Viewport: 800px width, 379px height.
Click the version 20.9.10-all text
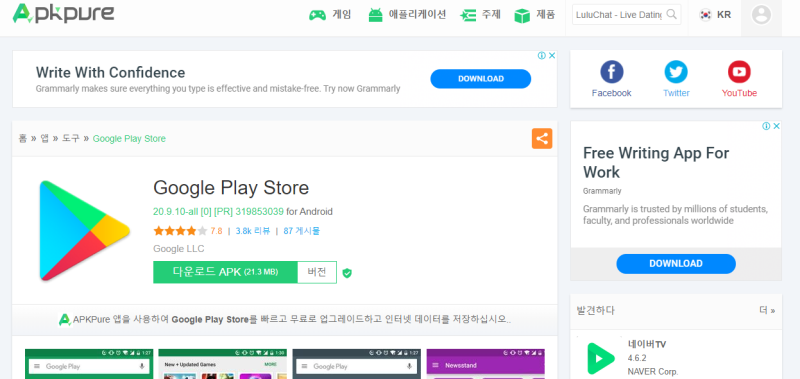click(218, 211)
